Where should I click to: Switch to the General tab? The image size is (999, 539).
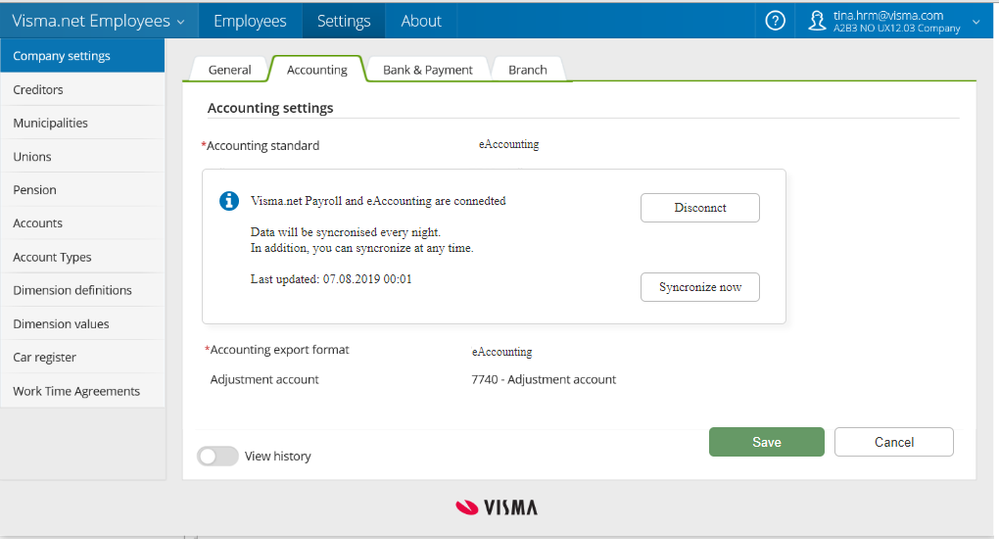229,69
